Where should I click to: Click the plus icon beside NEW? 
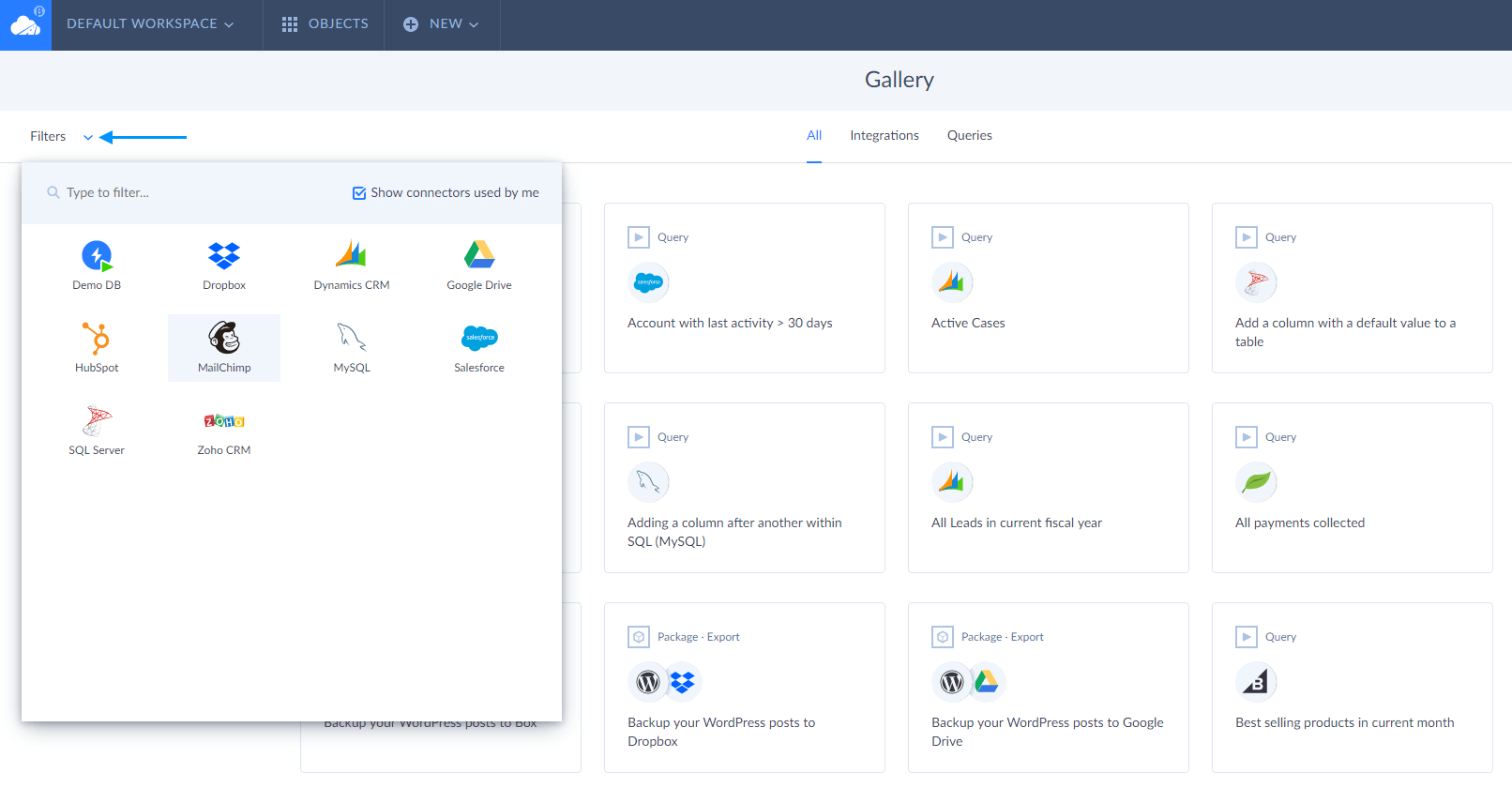coord(411,24)
